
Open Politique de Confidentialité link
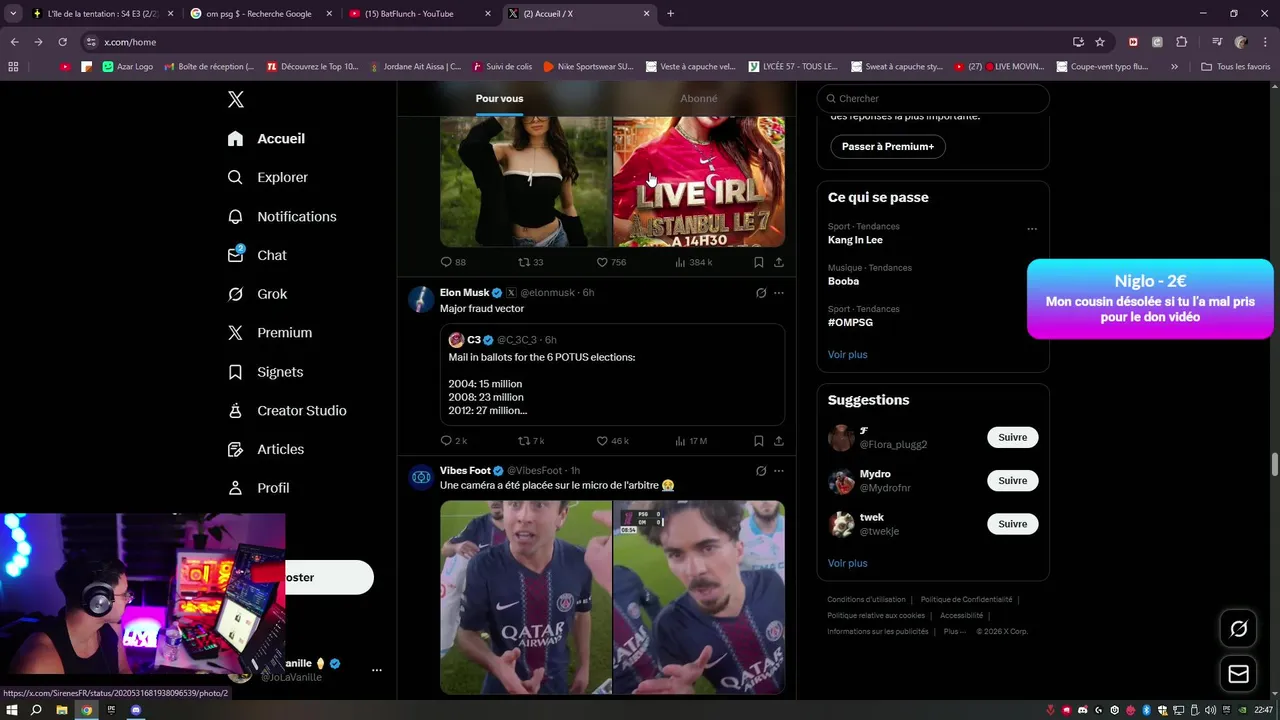(966, 600)
